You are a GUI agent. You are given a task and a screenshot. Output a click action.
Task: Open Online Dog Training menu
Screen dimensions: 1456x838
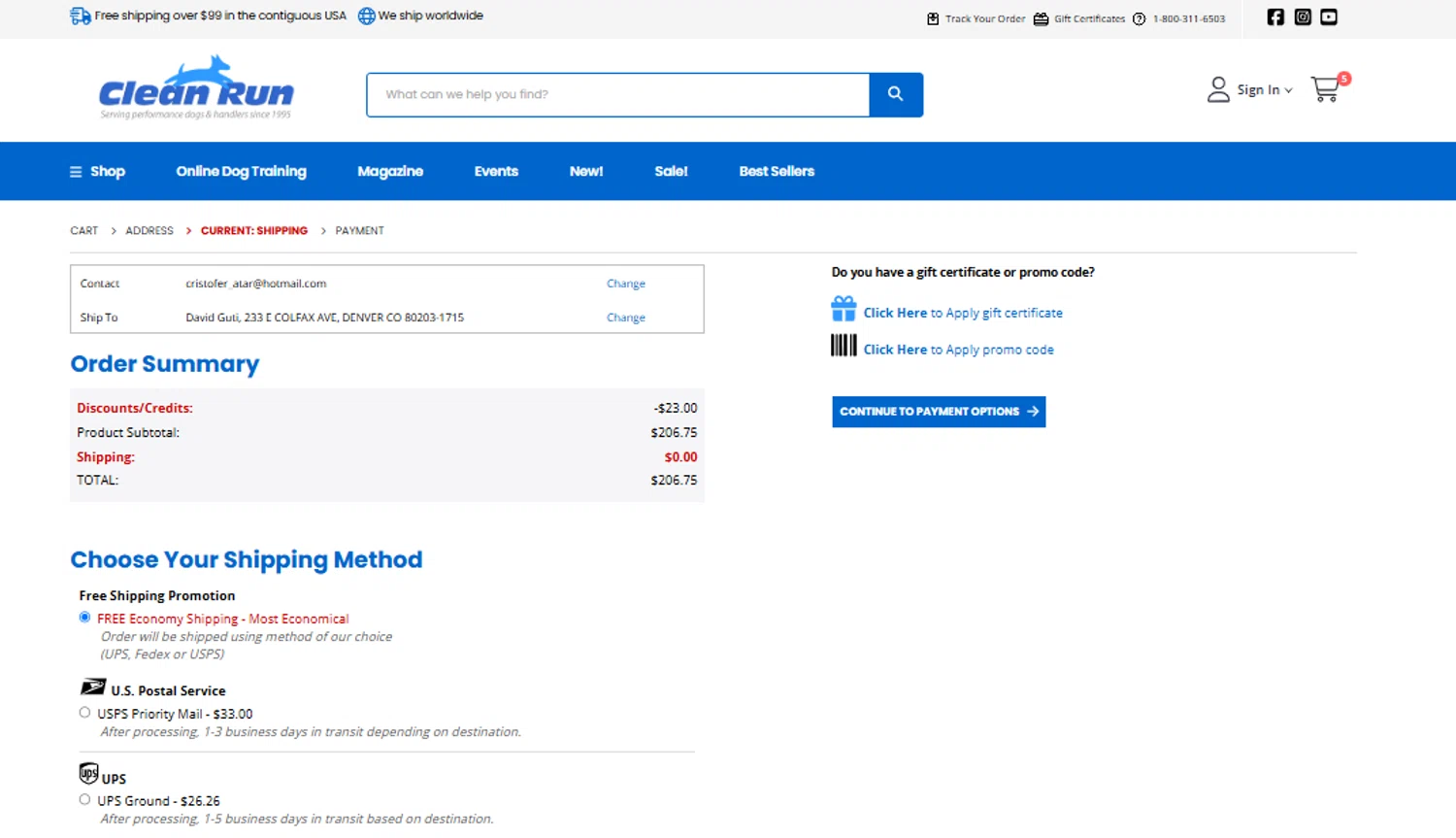pyautogui.click(x=241, y=171)
